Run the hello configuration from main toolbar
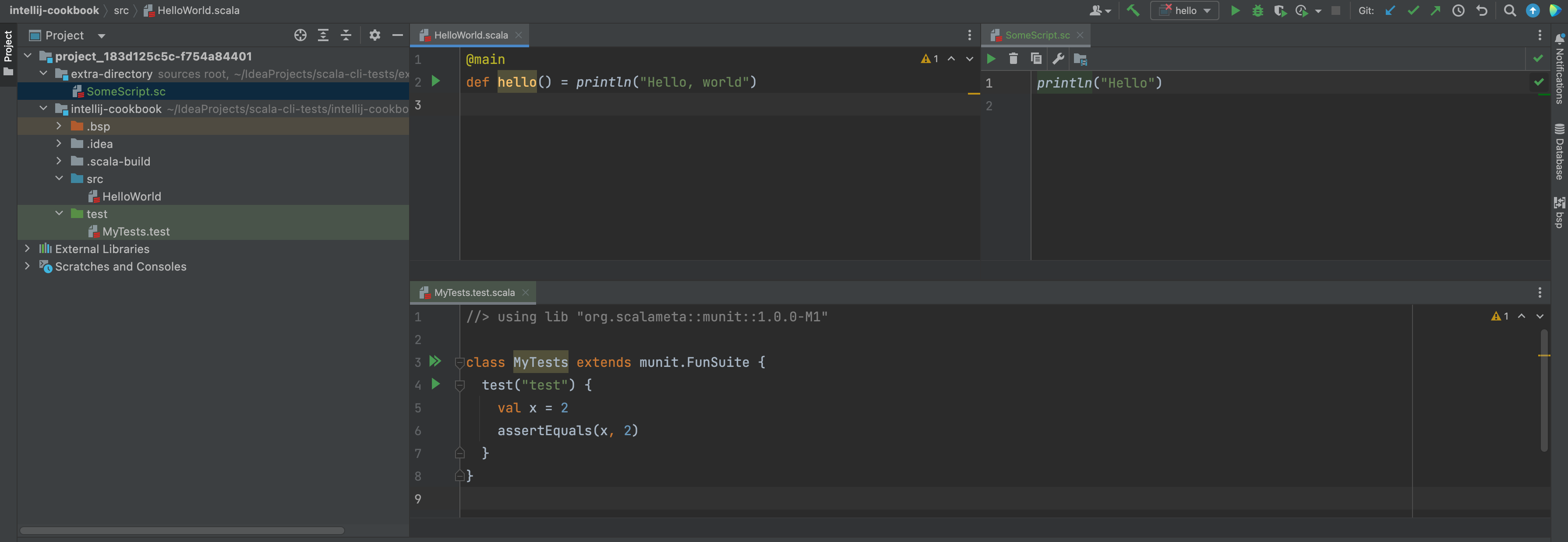1568x542 pixels. click(x=1235, y=11)
